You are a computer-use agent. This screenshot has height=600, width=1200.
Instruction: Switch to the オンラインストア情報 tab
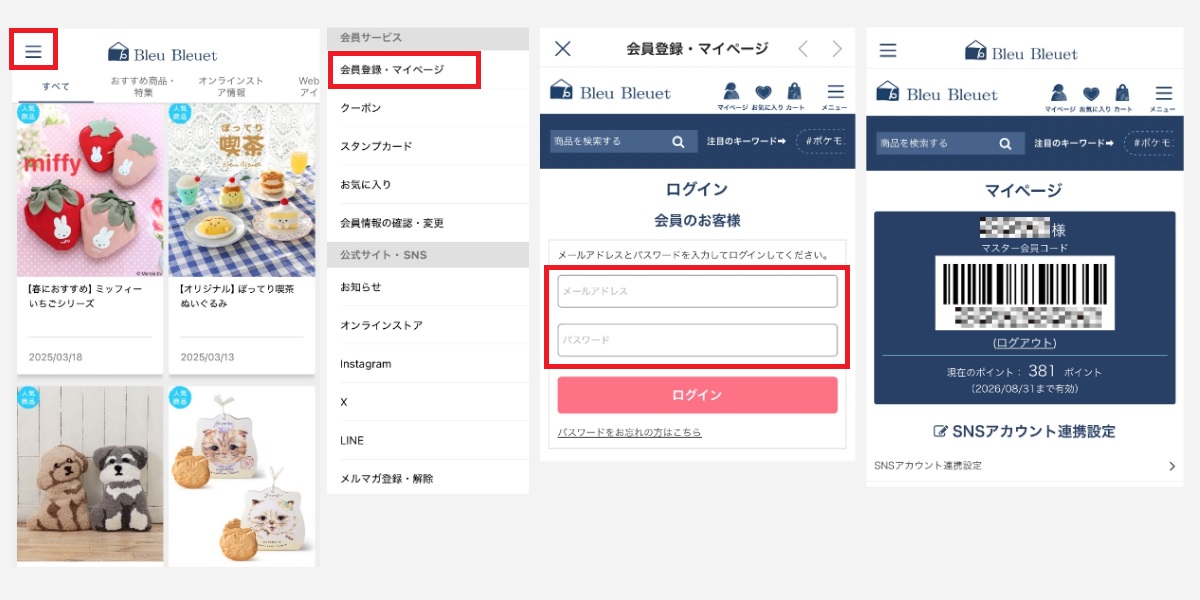click(231, 86)
